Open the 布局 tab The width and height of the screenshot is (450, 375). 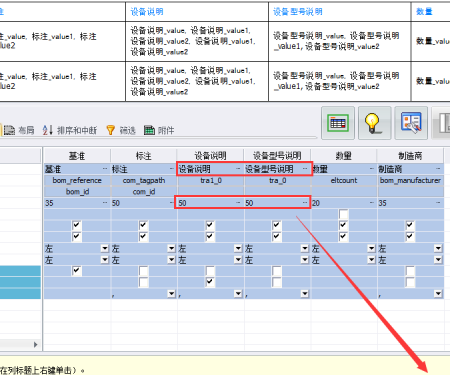pyautogui.click(x=19, y=130)
